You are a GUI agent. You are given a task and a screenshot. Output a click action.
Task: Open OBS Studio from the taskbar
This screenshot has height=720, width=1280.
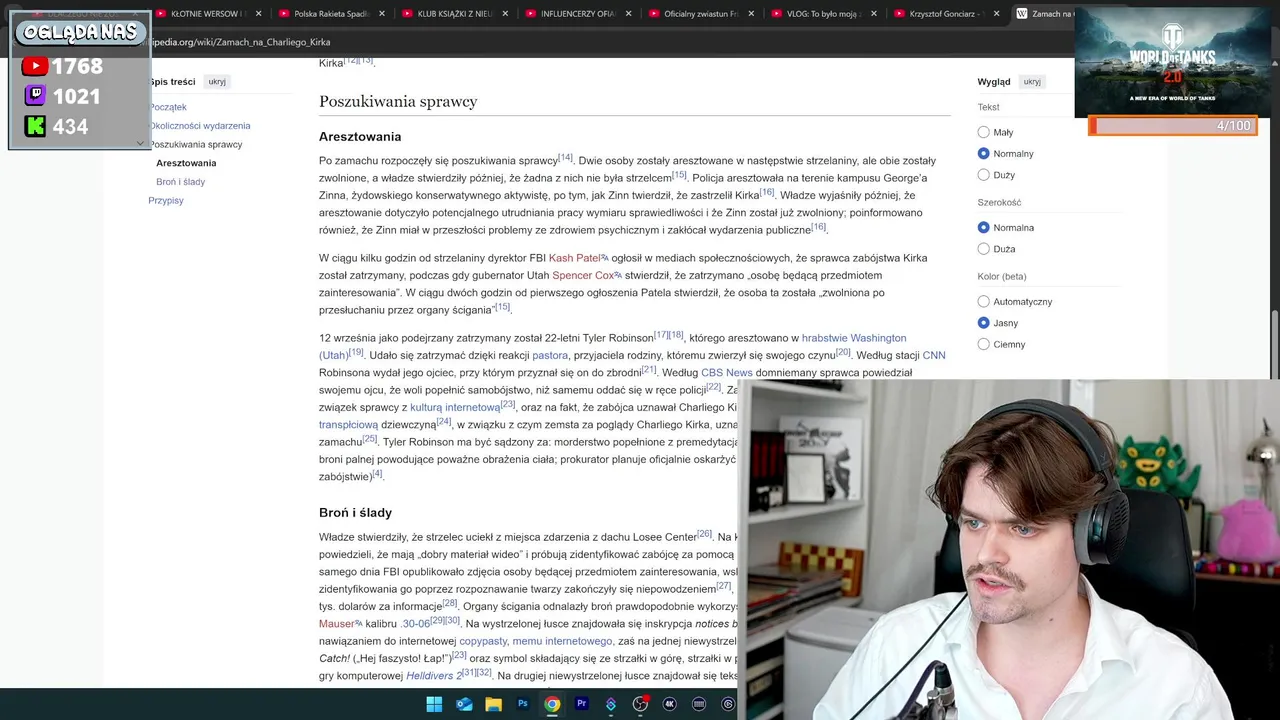click(x=640, y=704)
